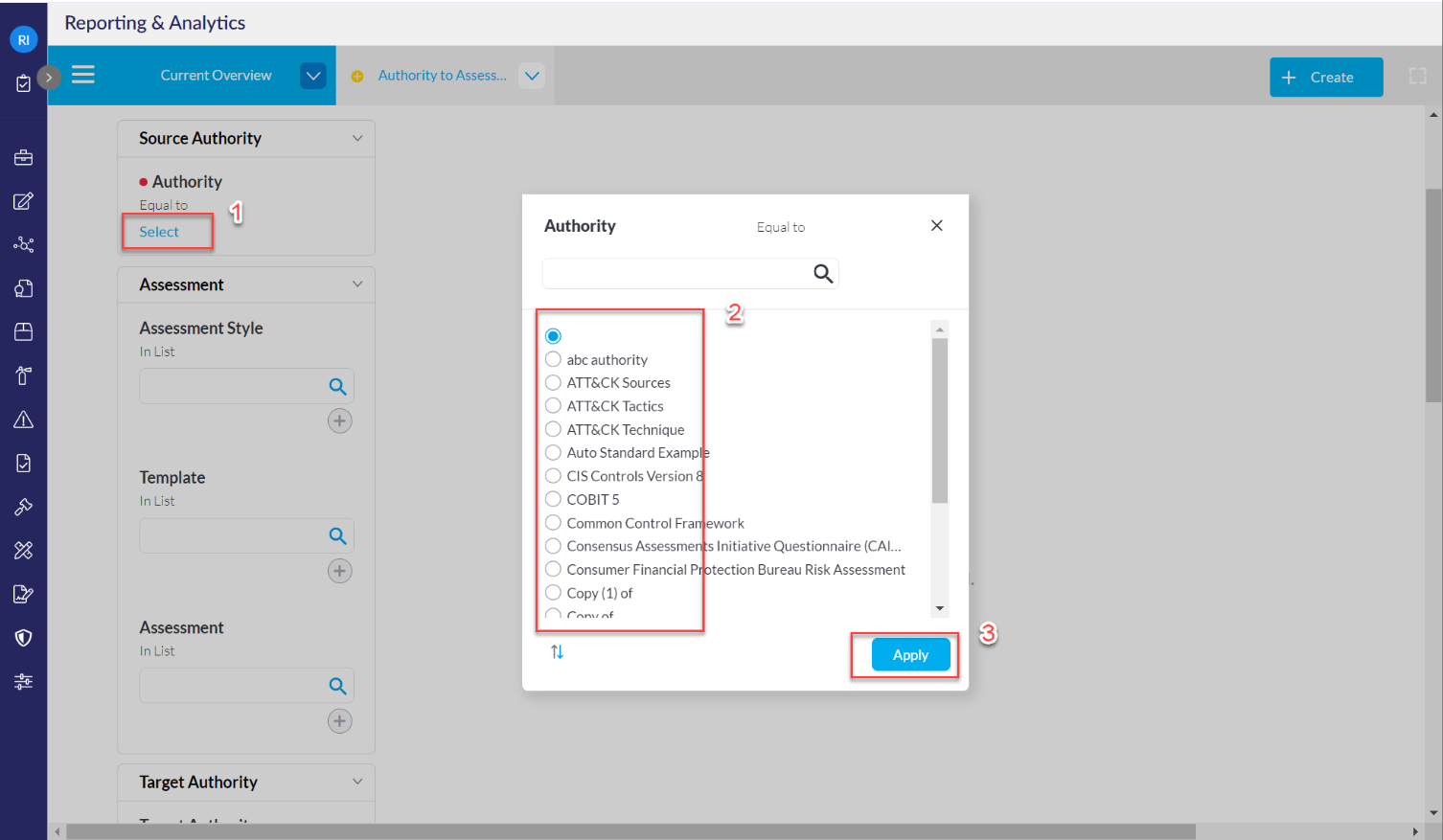Expand the Target Authority section chevron
The image size is (1443, 840).
click(x=357, y=782)
